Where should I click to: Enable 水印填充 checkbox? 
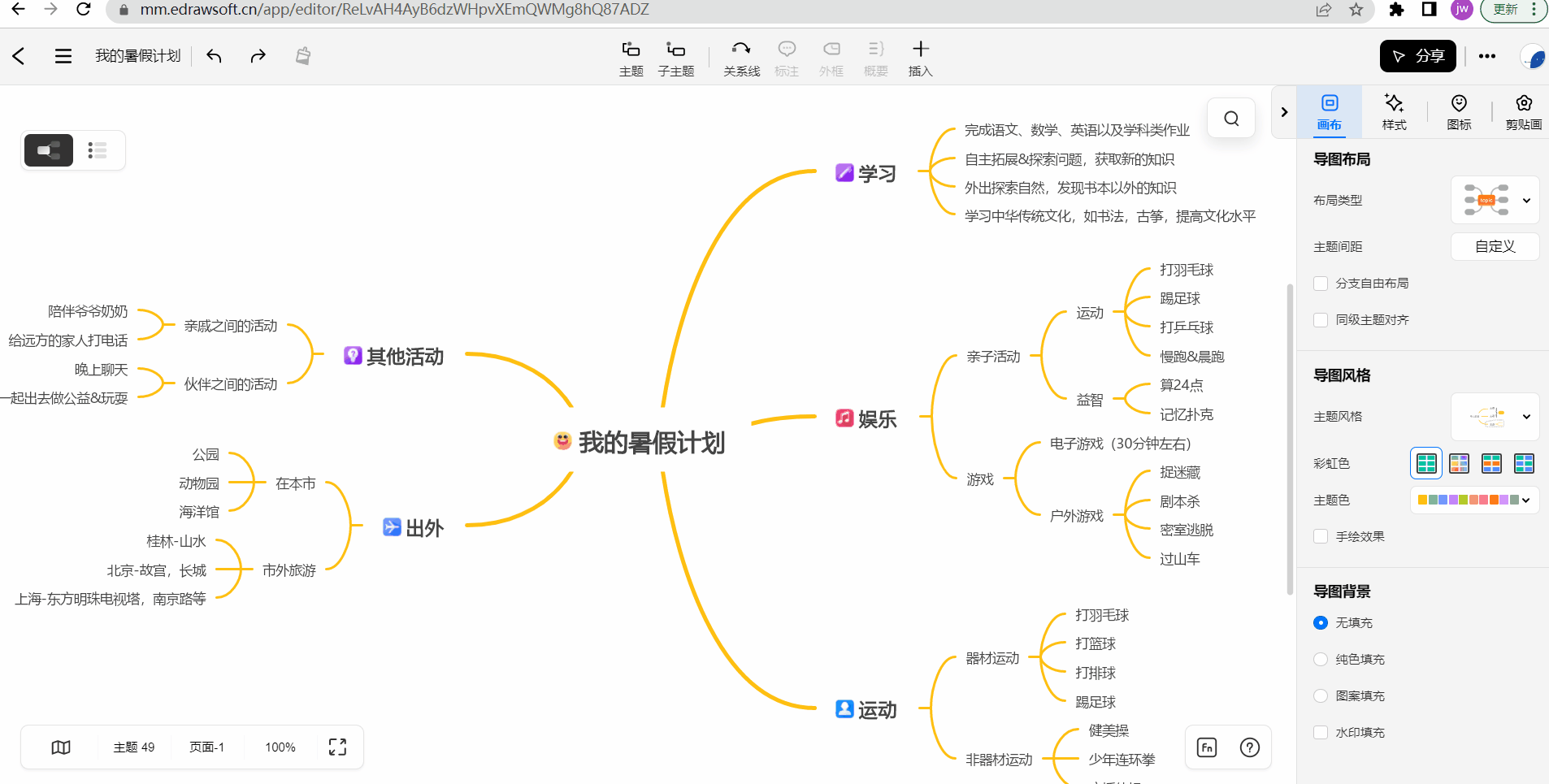point(1321,732)
